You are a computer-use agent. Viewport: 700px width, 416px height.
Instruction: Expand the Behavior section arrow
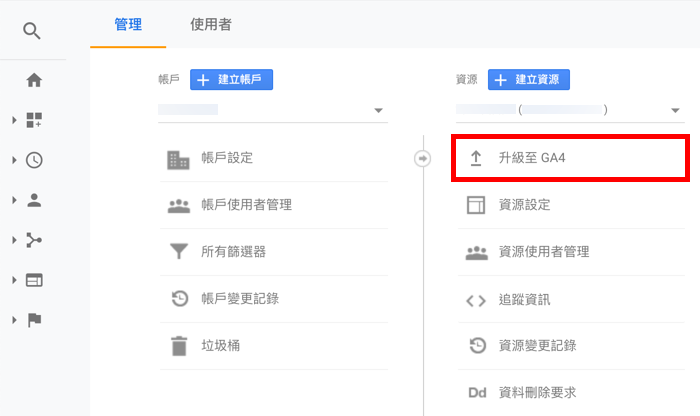pos(14,280)
